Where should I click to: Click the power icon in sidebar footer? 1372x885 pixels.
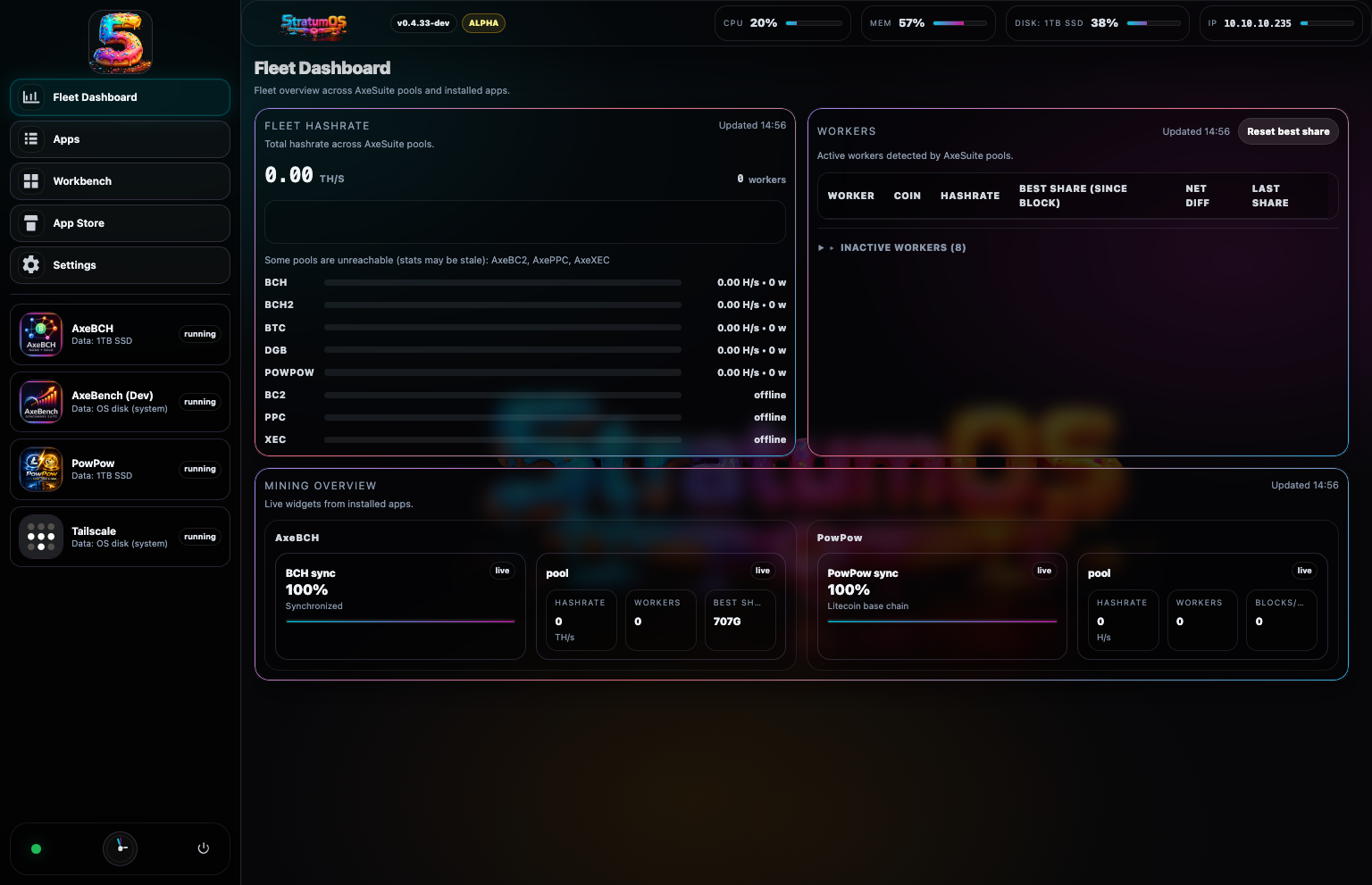204,848
